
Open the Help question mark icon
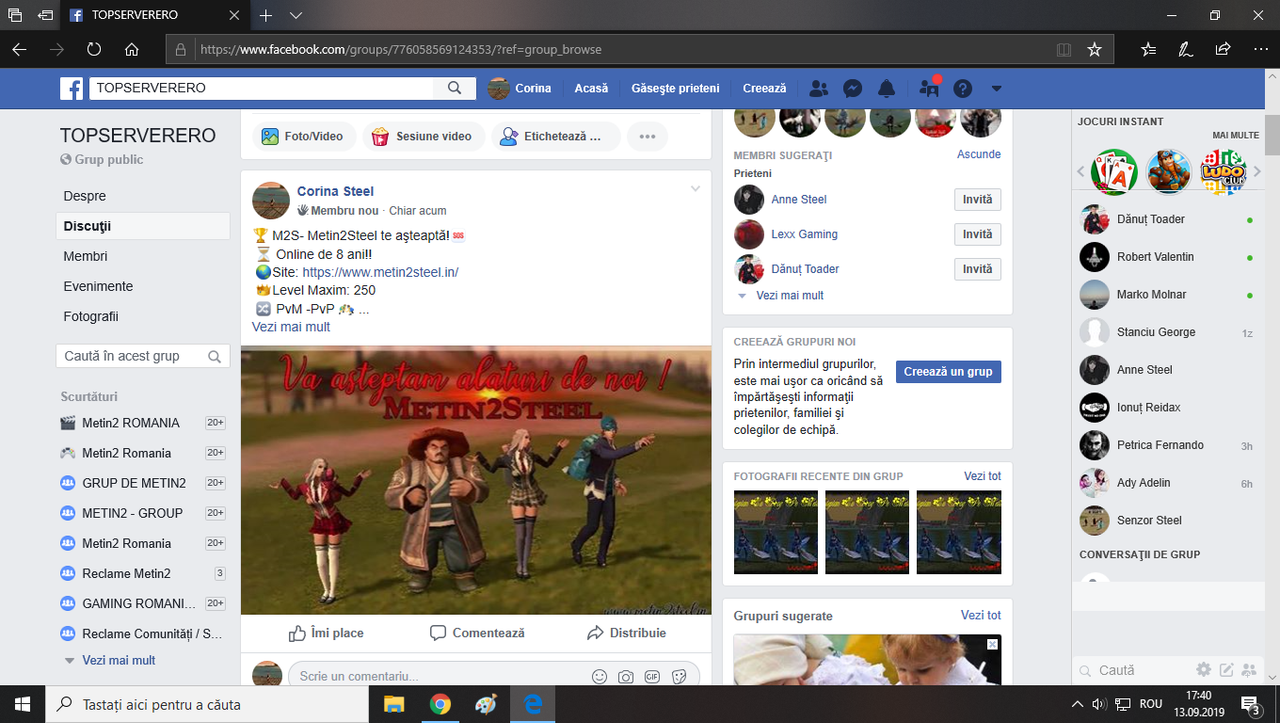963,89
